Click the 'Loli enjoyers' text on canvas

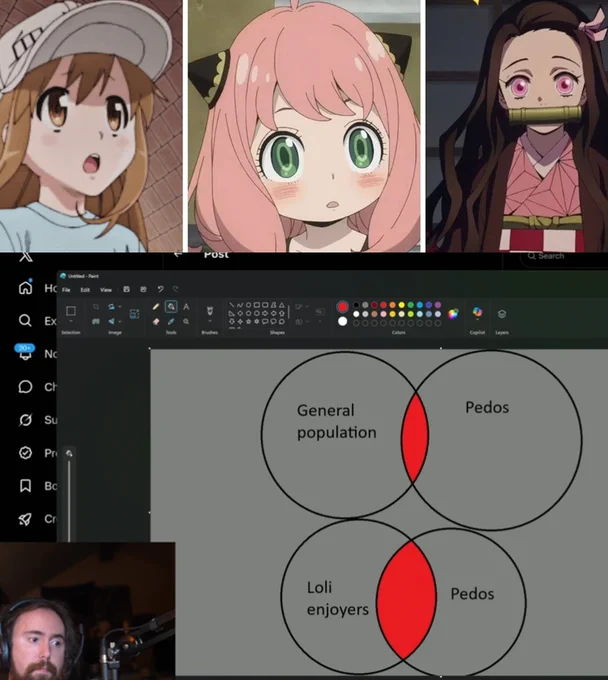click(x=337, y=598)
